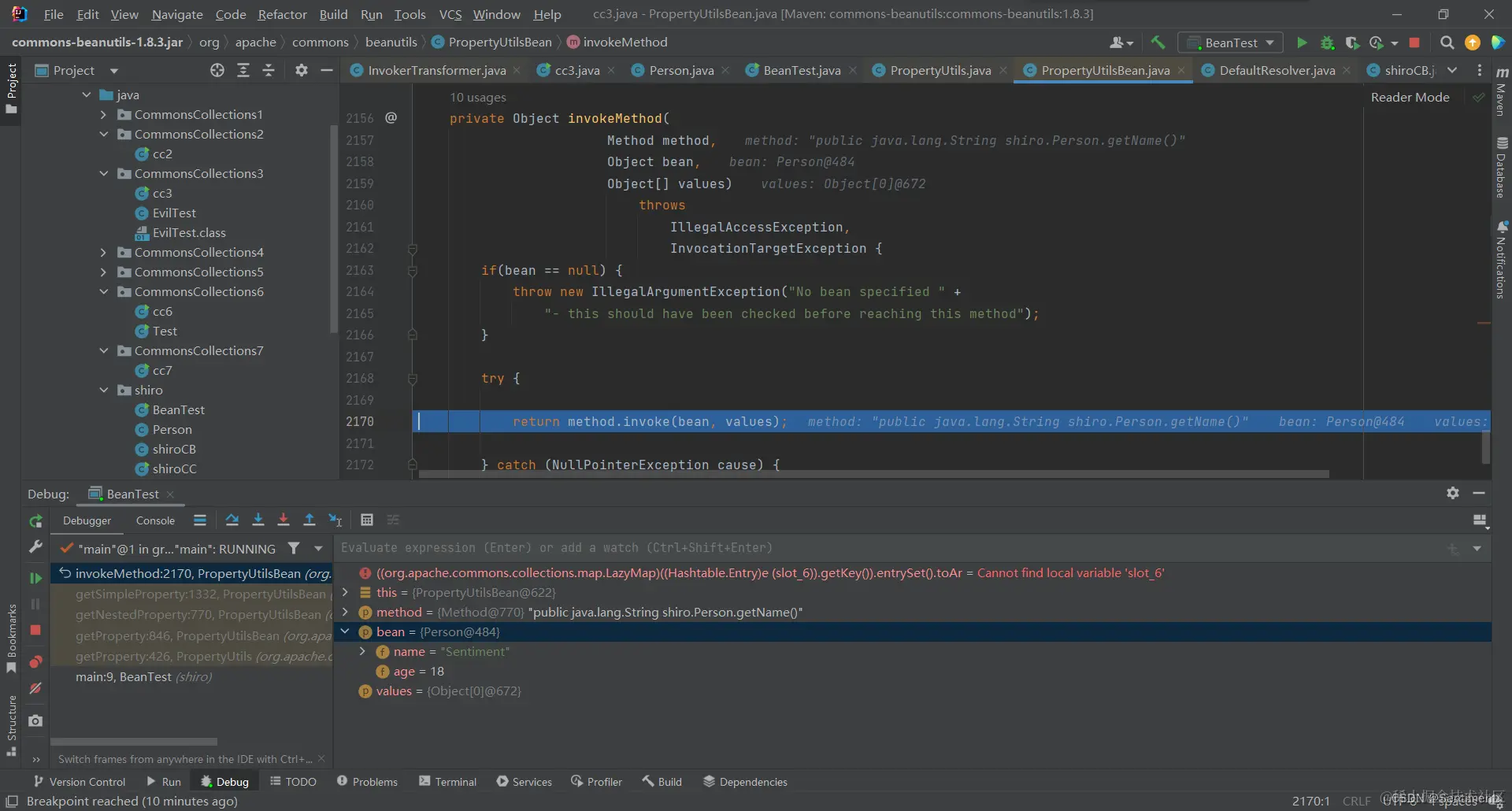View breakpoints red circles icon
Viewport: 1512px width, 811px height.
(35, 661)
